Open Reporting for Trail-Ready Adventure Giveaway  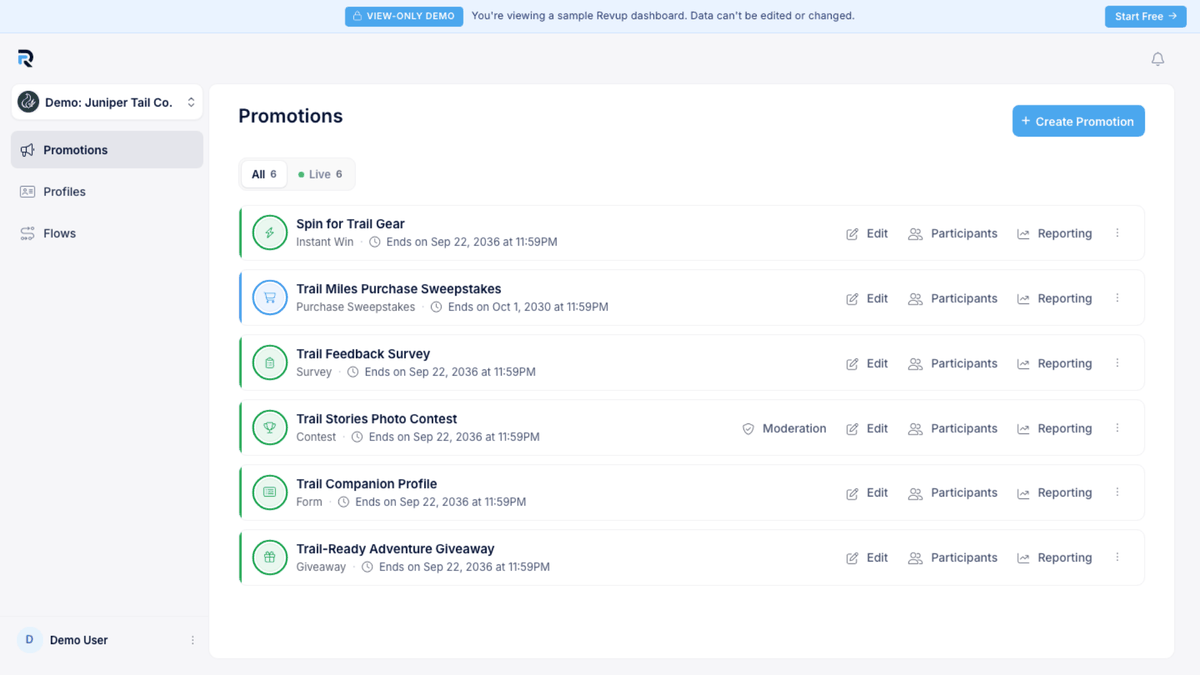(x=1055, y=557)
